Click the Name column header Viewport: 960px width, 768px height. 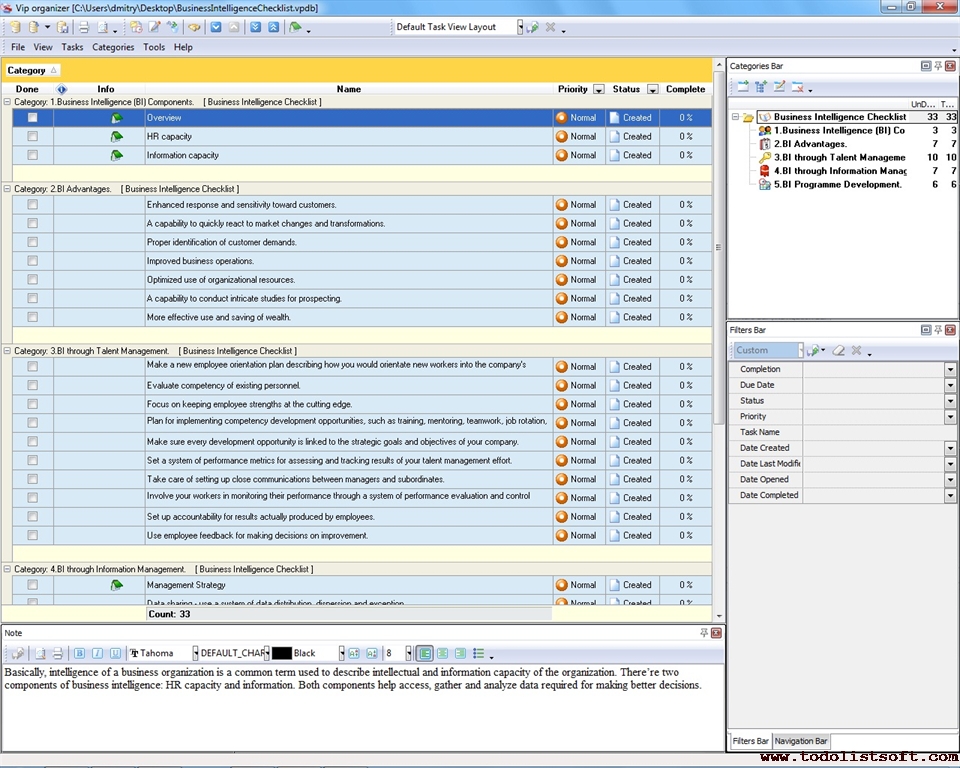pyautogui.click(x=348, y=89)
